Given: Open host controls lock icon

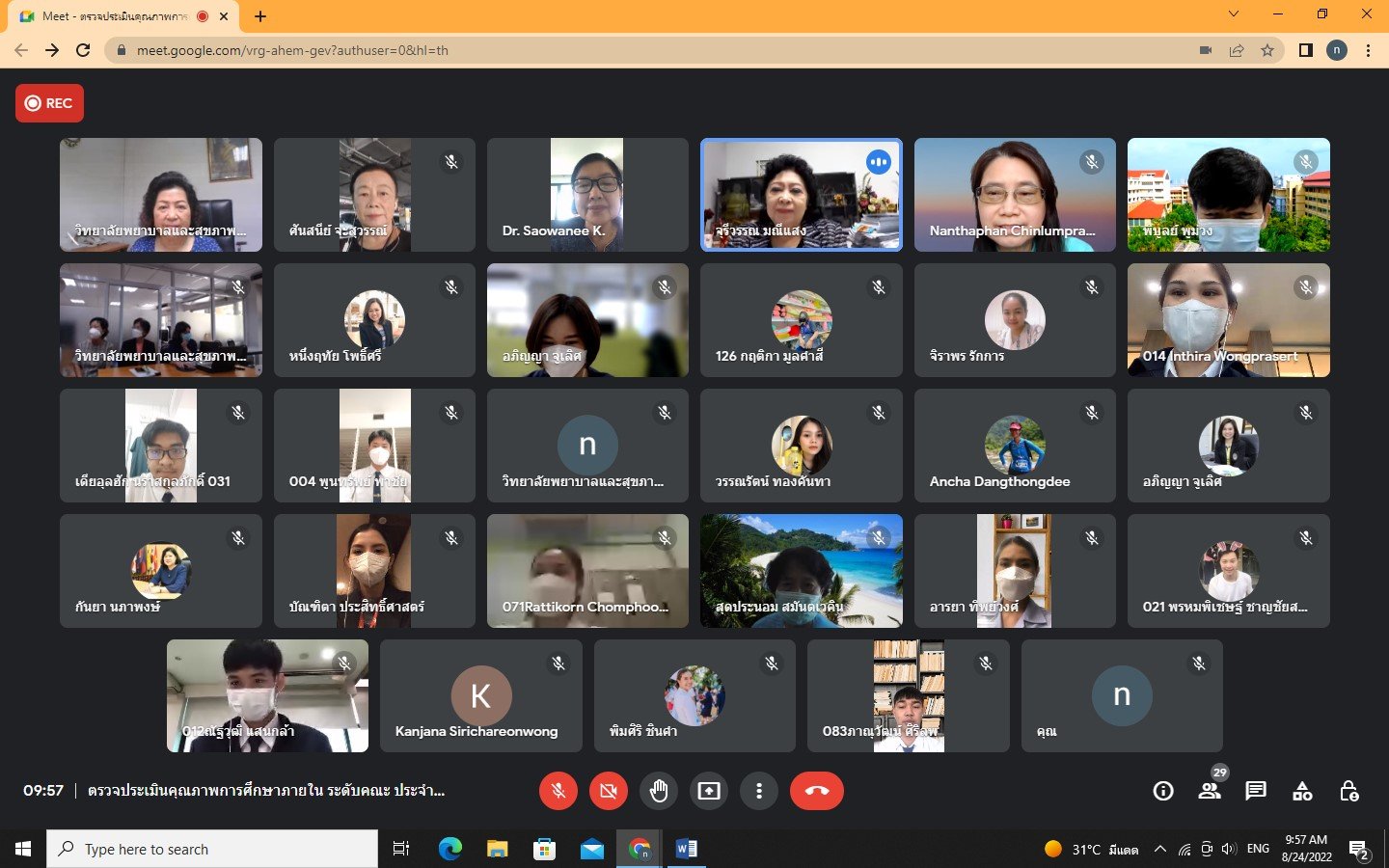Looking at the screenshot, I should point(1348,791).
